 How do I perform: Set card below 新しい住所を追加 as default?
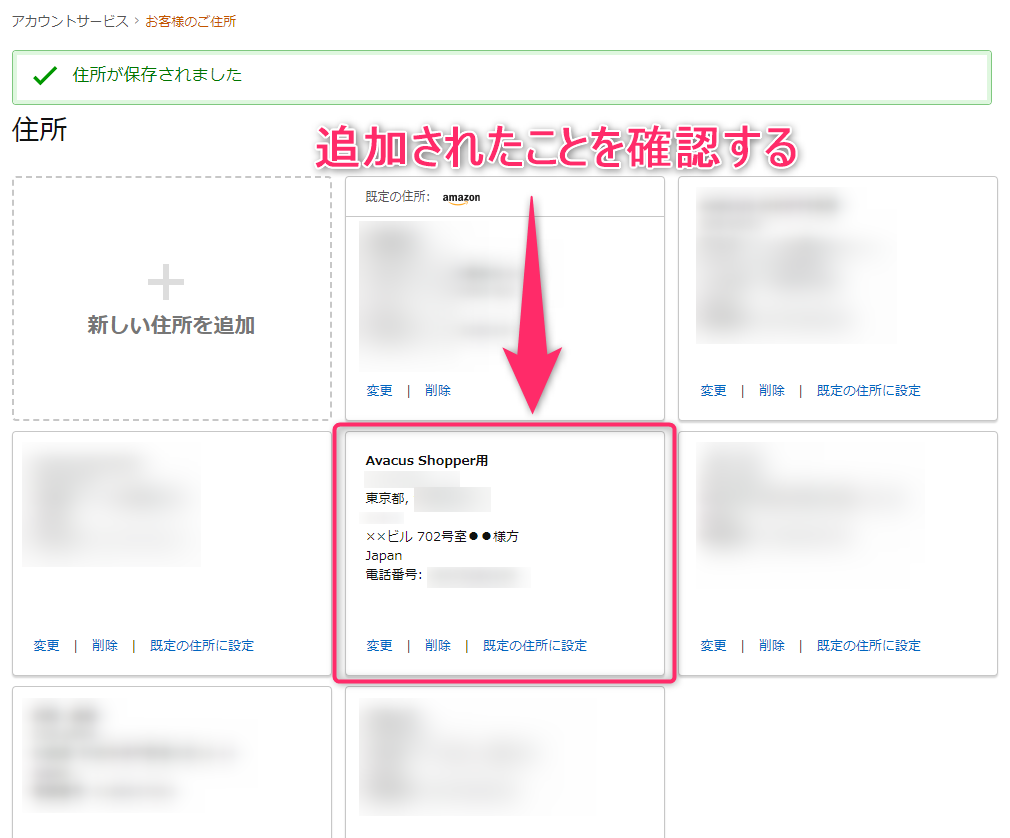202,646
